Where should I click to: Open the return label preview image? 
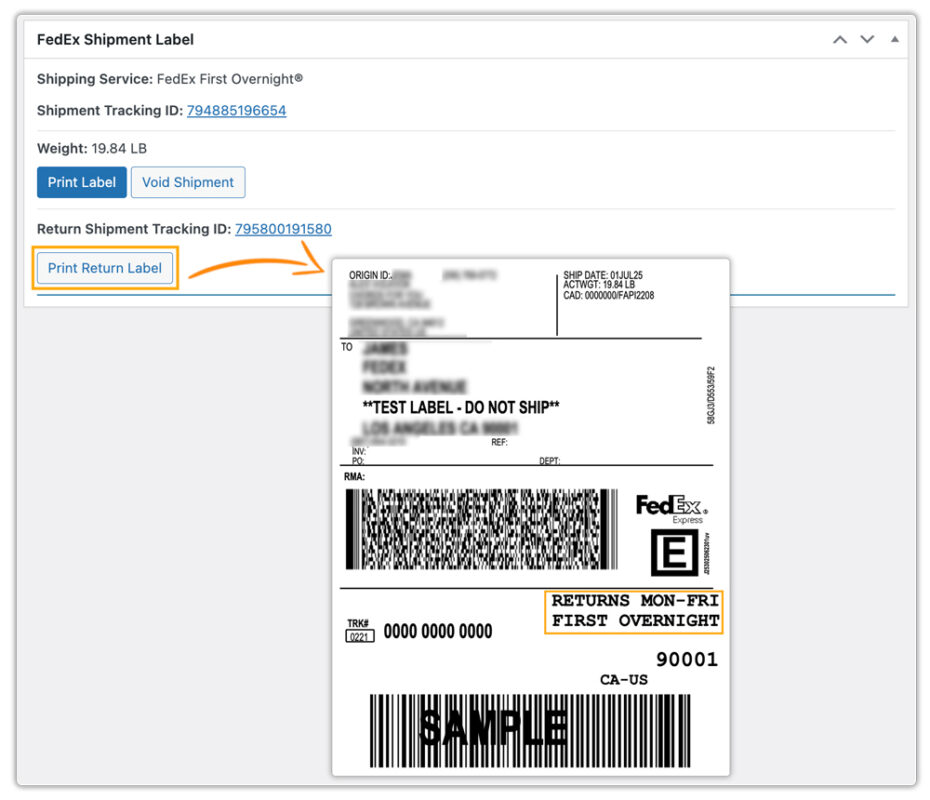[531, 517]
